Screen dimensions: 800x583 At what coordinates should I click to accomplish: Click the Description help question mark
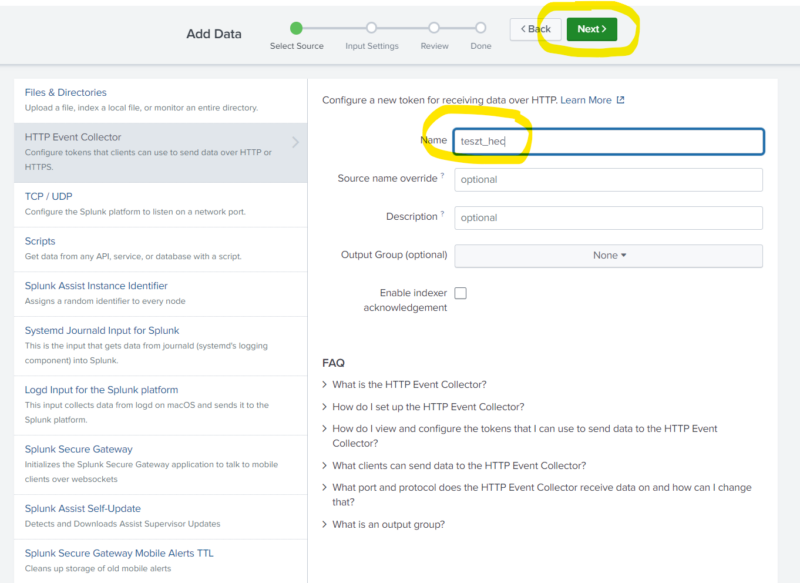click(442, 213)
